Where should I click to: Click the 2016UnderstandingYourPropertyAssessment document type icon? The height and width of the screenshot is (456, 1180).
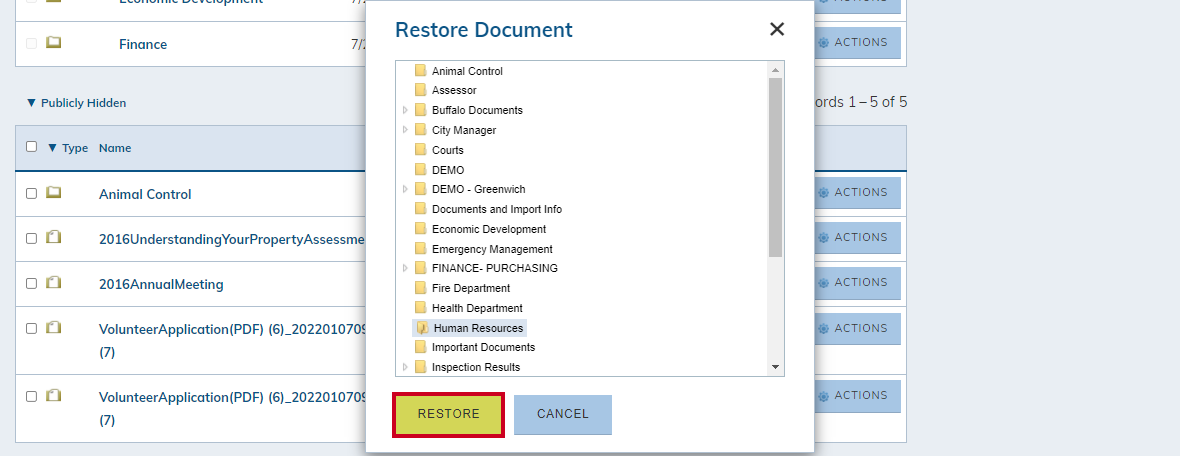(53, 238)
